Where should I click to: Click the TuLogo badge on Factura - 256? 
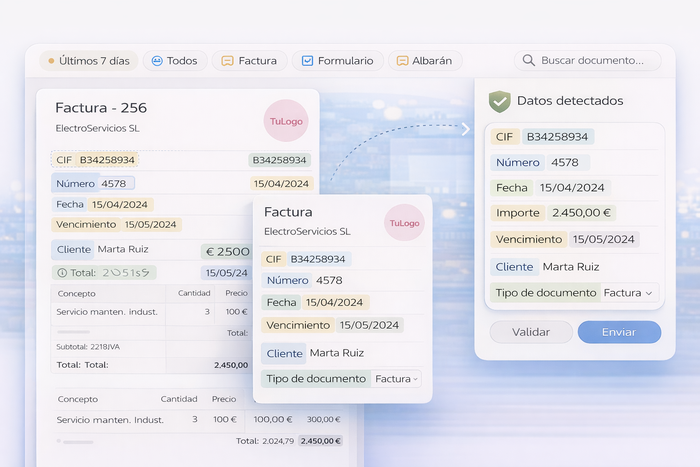(286, 121)
